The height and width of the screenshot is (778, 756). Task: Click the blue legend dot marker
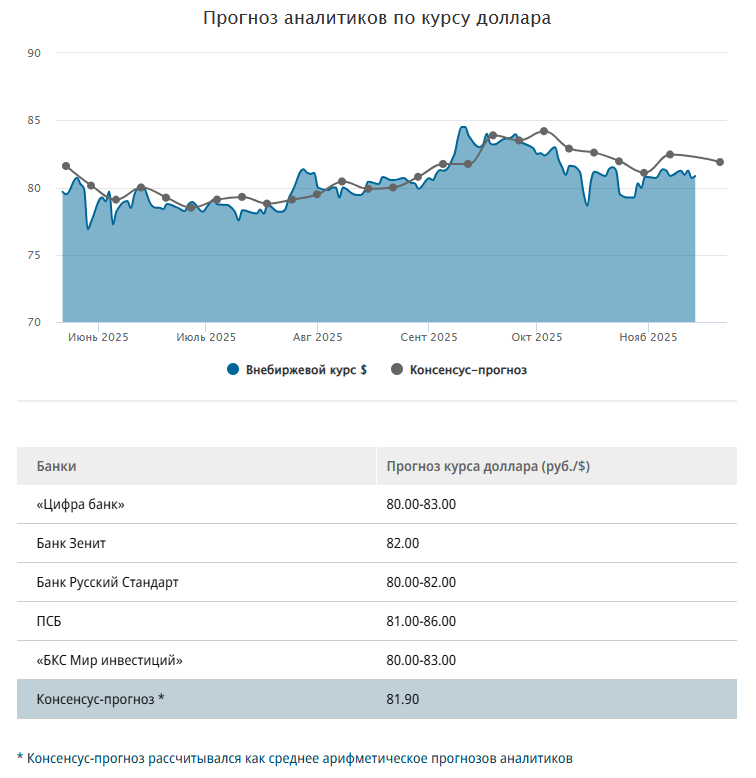233,370
